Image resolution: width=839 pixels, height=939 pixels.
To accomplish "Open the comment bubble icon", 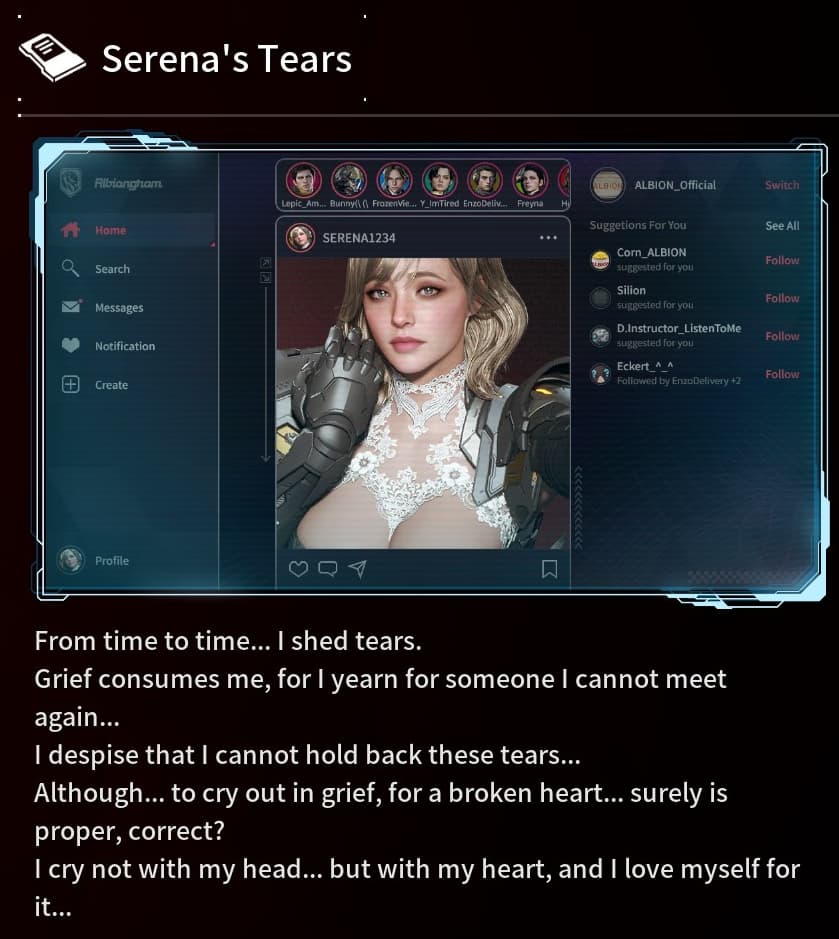I will [328, 568].
